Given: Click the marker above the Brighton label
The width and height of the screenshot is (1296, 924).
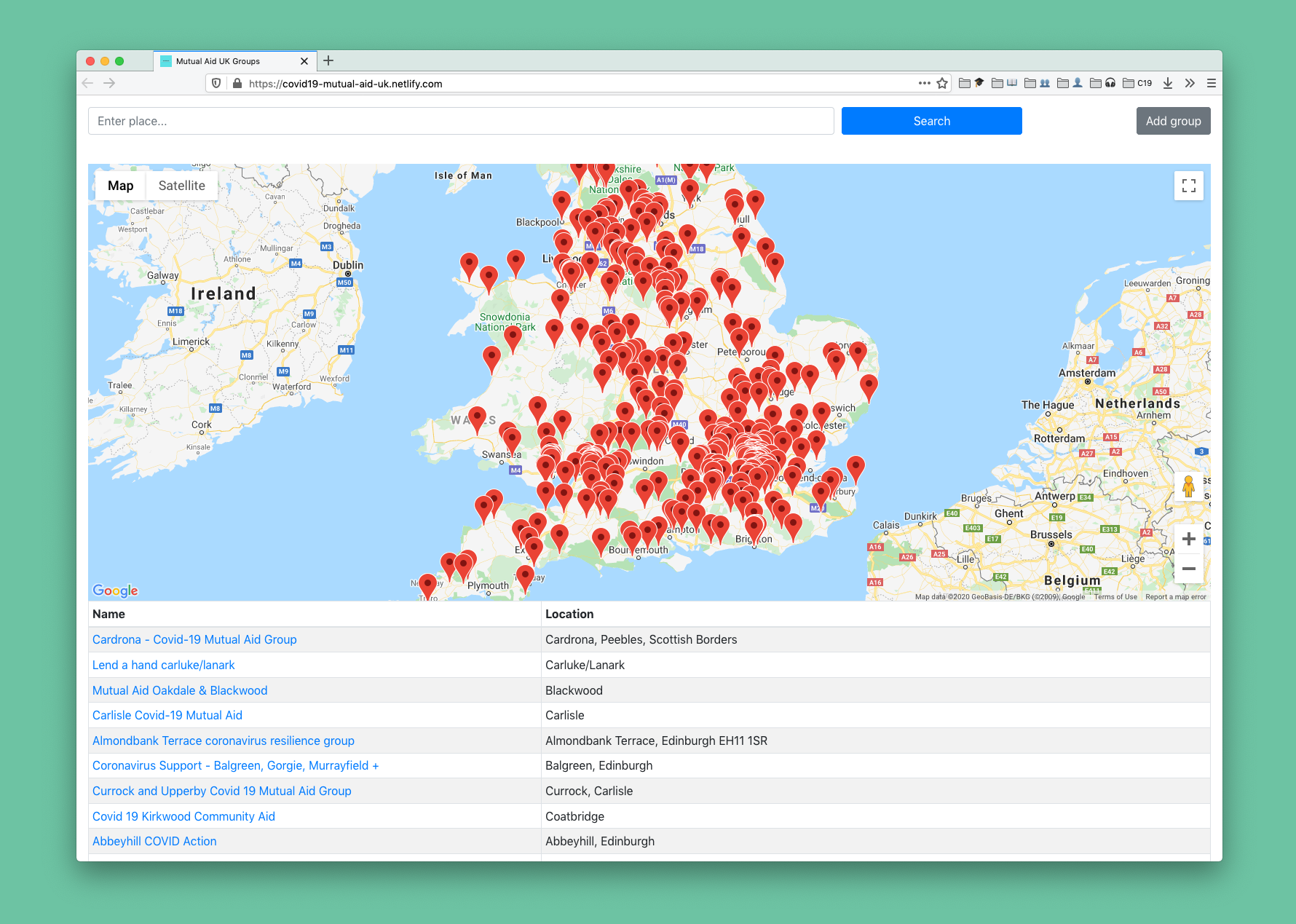Looking at the screenshot, I should (754, 527).
